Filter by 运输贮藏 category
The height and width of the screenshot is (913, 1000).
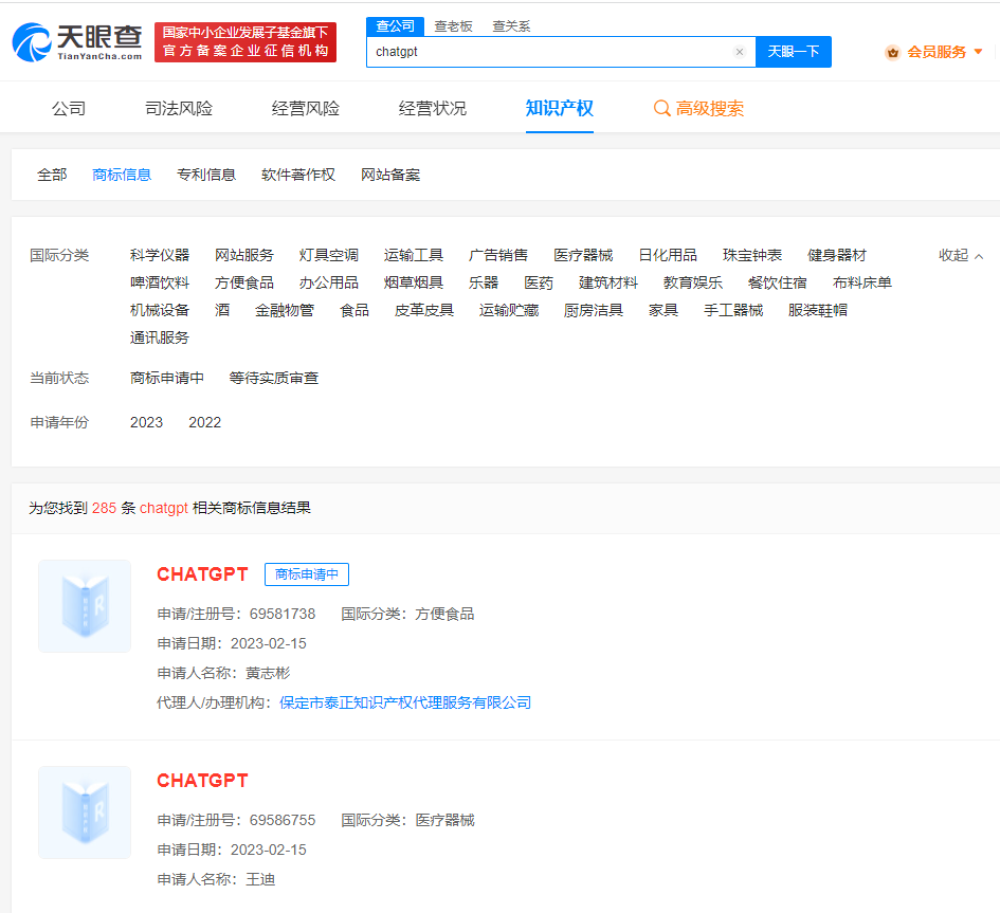point(509,310)
